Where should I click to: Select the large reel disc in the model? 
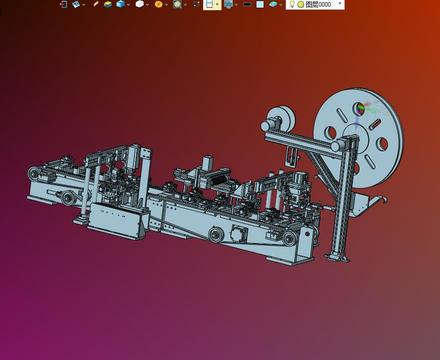(x=358, y=138)
